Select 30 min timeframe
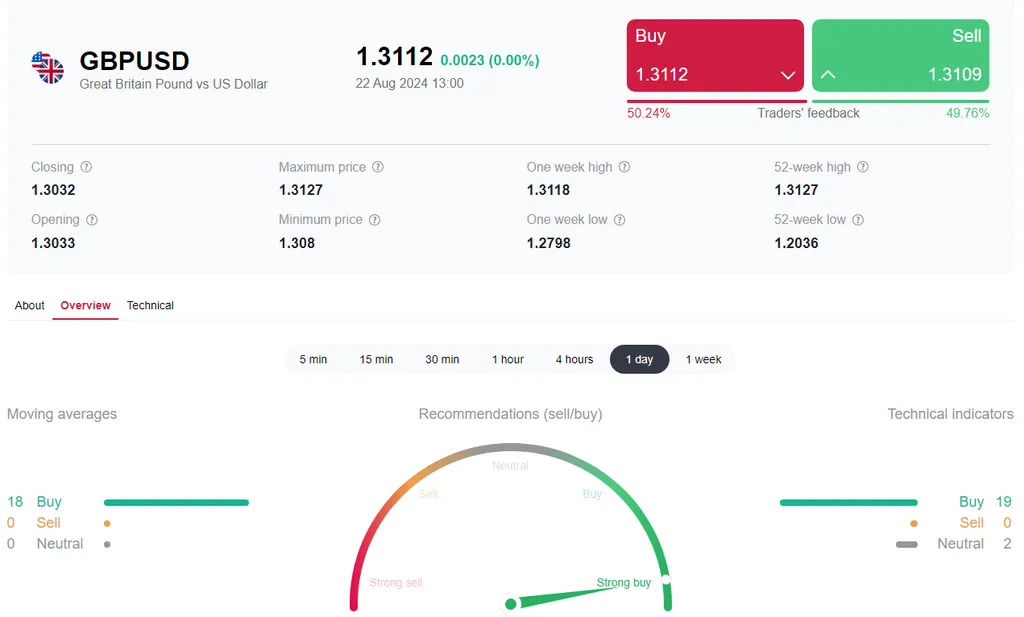This screenshot has width=1024, height=617. tap(442, 360)
